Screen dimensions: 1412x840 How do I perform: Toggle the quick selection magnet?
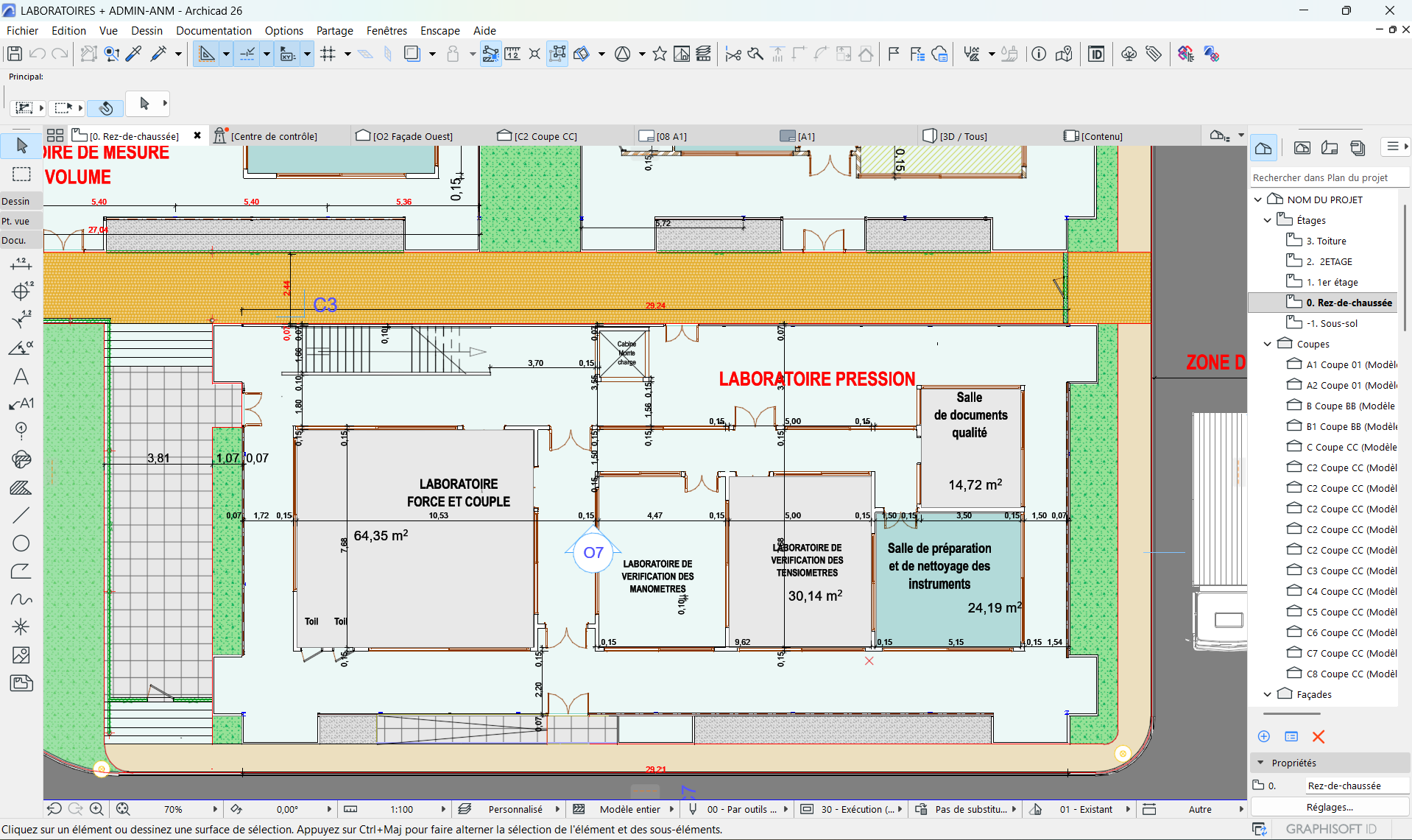click(105, 108)
